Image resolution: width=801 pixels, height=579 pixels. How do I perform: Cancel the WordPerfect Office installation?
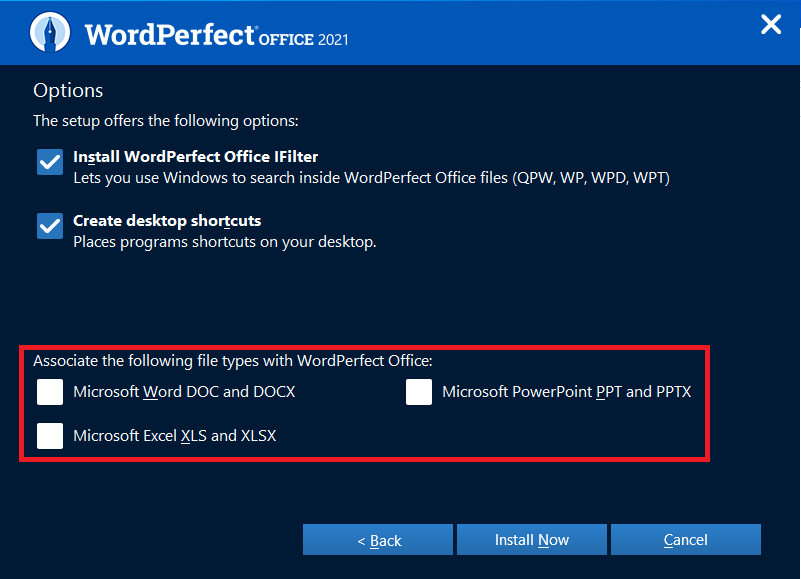click(x=685, y=539)
